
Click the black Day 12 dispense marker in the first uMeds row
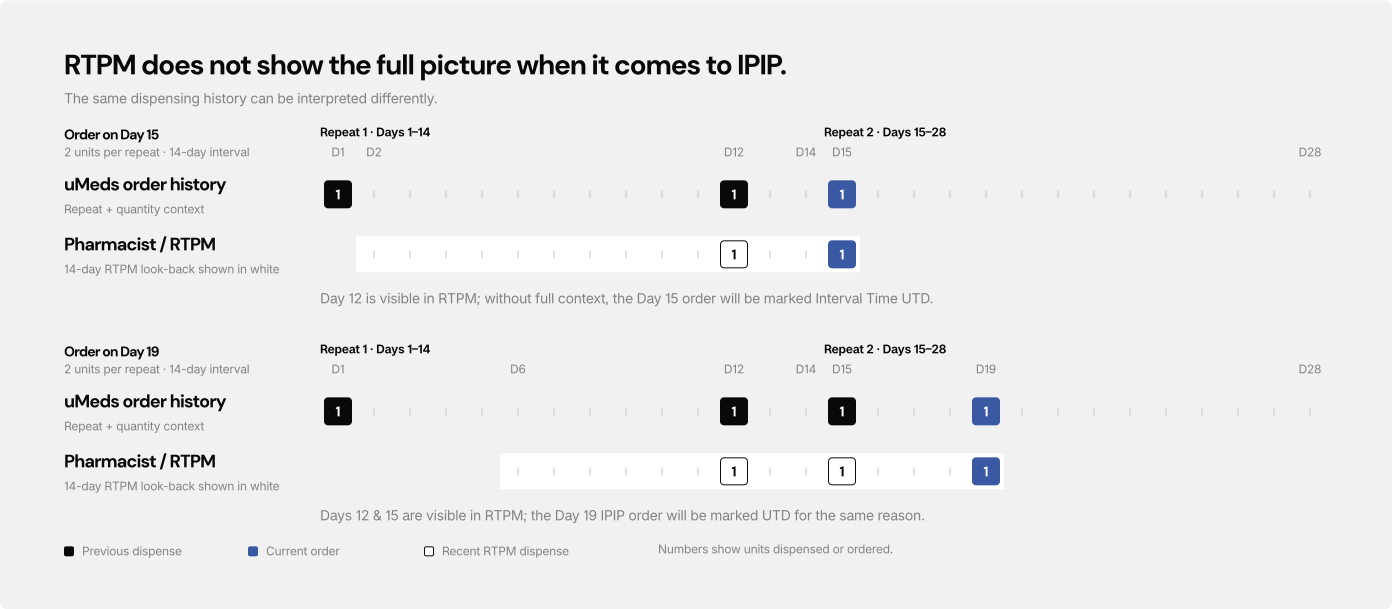click(734, 194)
